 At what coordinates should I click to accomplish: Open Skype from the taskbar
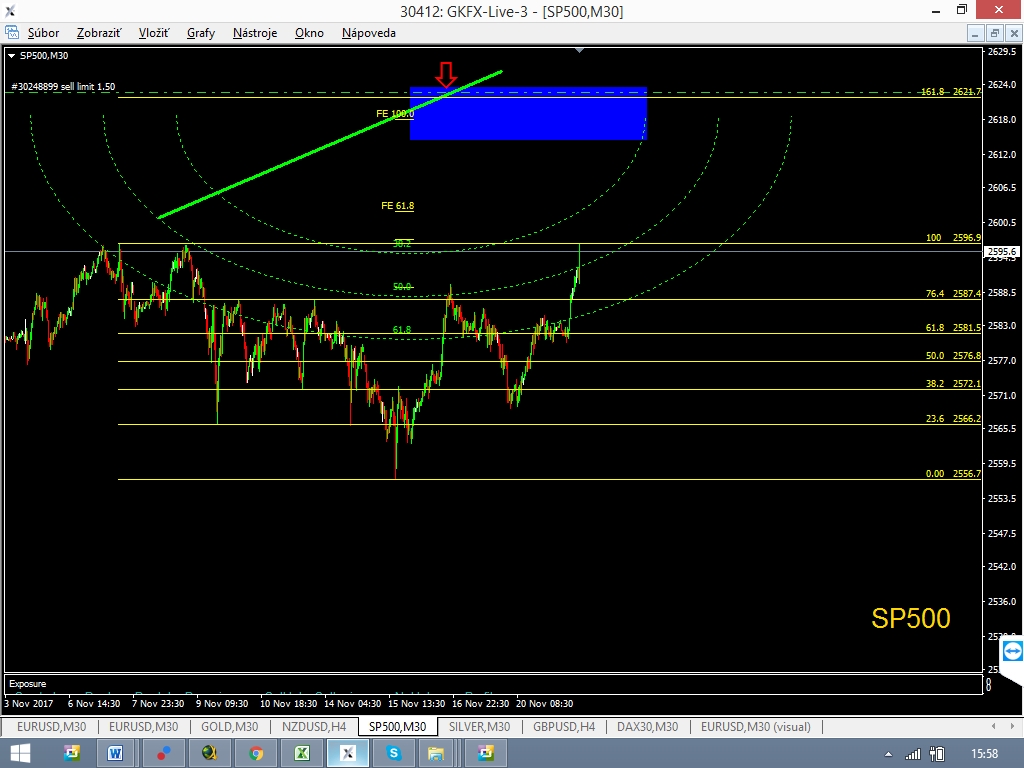(394, 752)
